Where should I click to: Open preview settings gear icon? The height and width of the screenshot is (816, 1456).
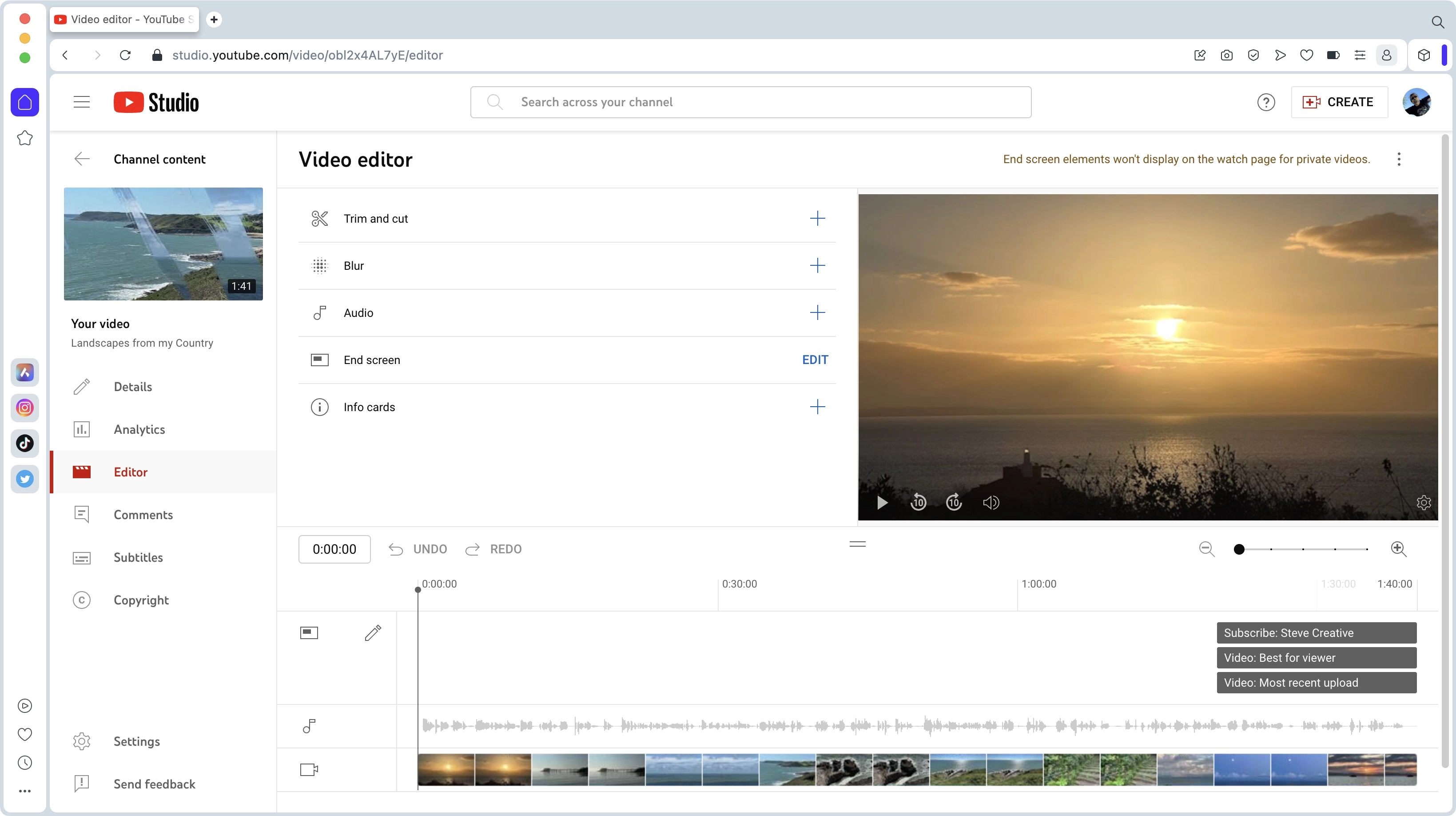(1423, 502)
